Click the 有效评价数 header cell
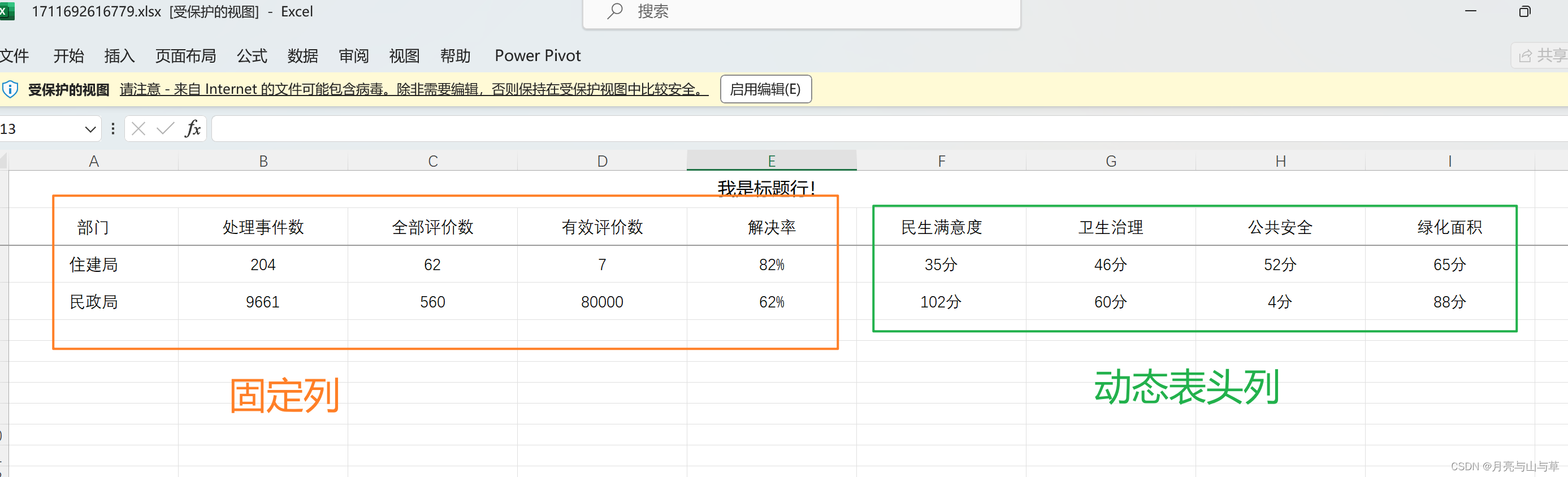1568x477 pixels. (602, 227)
